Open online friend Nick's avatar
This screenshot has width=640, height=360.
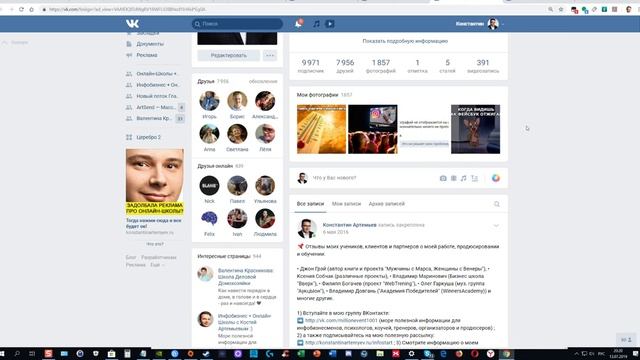pyautogui.click(x=209, y=186)
